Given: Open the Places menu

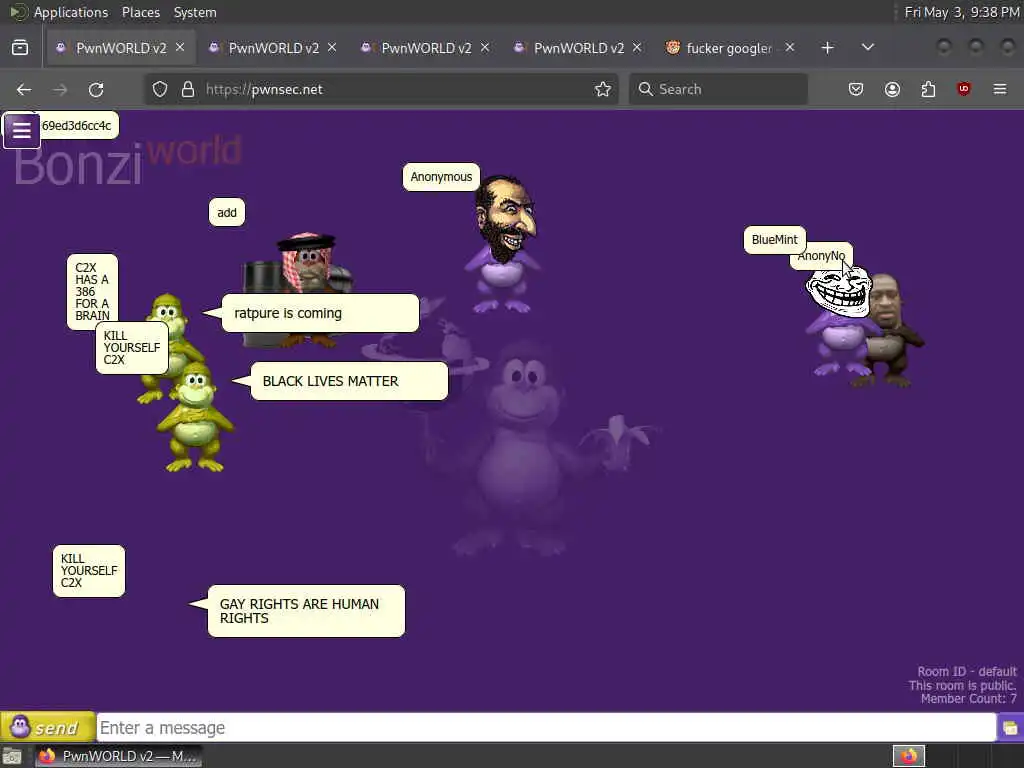Looking at the screenshot, I should click(140, 12).
